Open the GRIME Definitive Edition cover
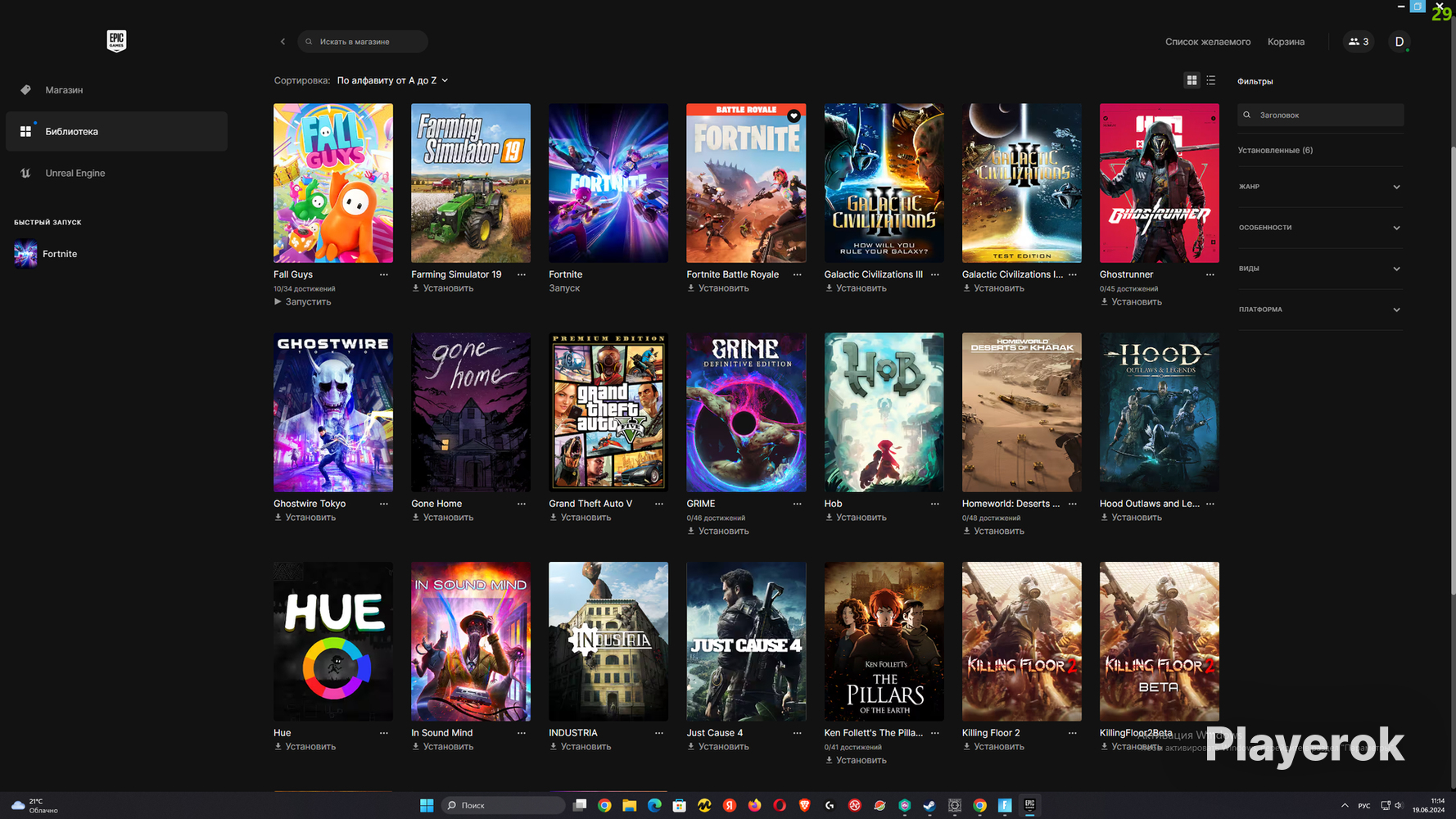This screenshot has height=819, width=1456. 746,412
